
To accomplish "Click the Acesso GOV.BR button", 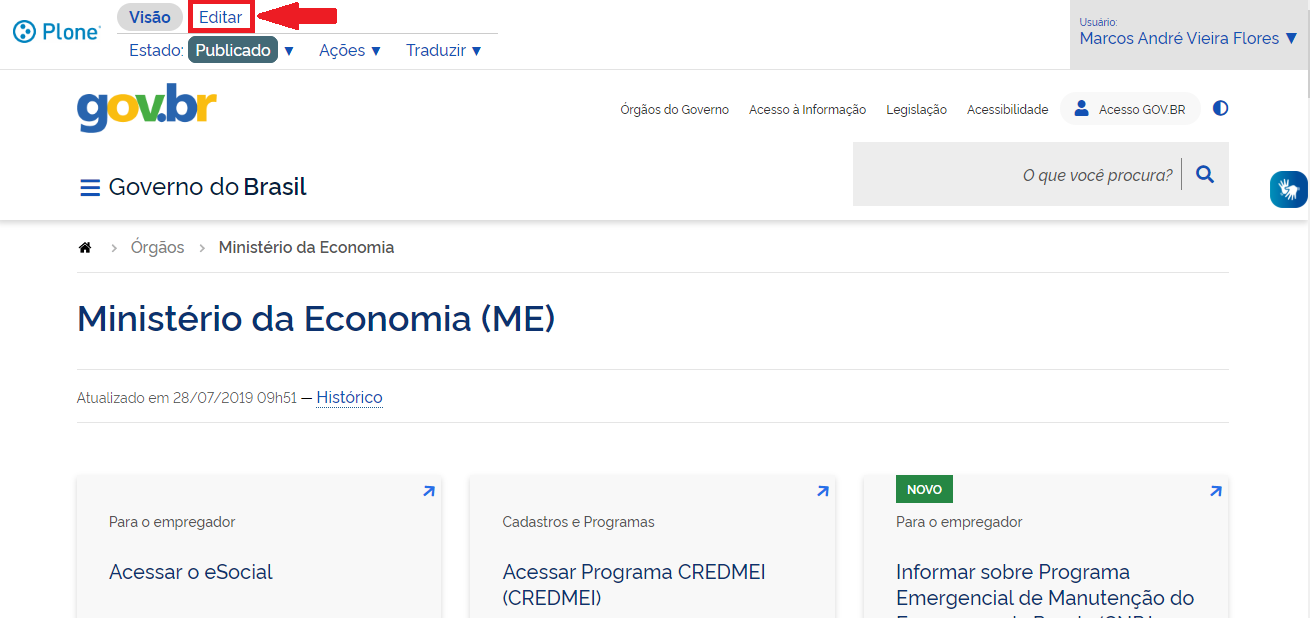I will click(x=1130, y=109).
